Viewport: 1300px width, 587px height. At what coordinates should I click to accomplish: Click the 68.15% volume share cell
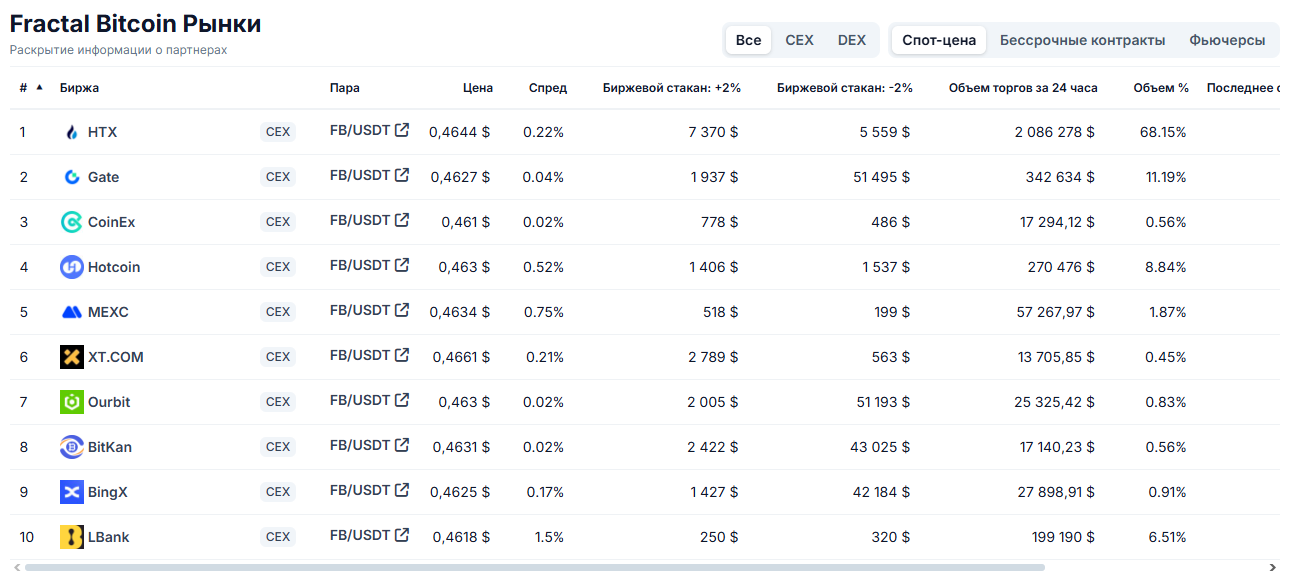click(1163, 132)
